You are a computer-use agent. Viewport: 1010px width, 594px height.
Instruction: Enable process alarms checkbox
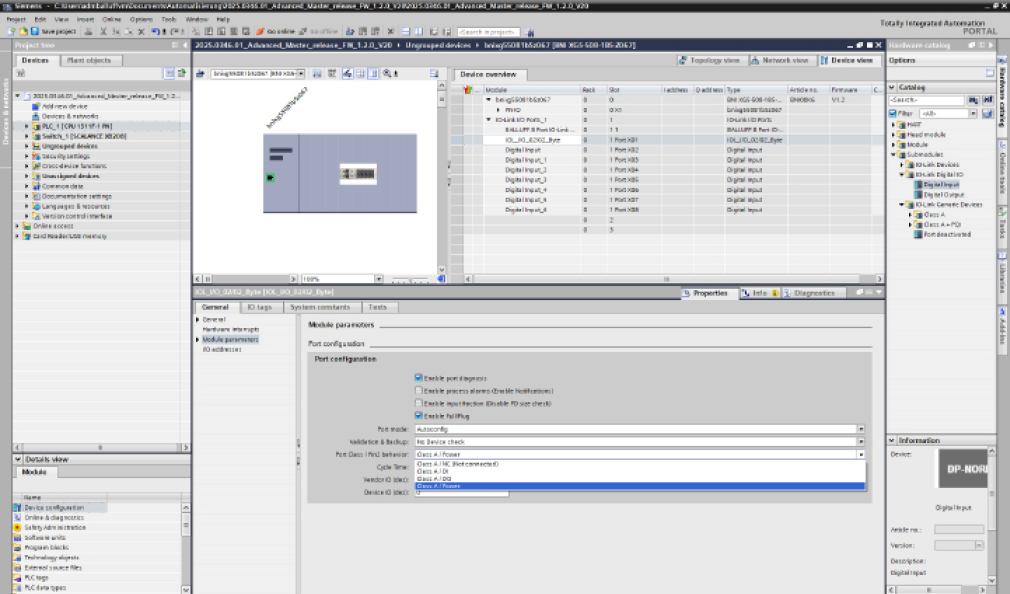point(419,391)
